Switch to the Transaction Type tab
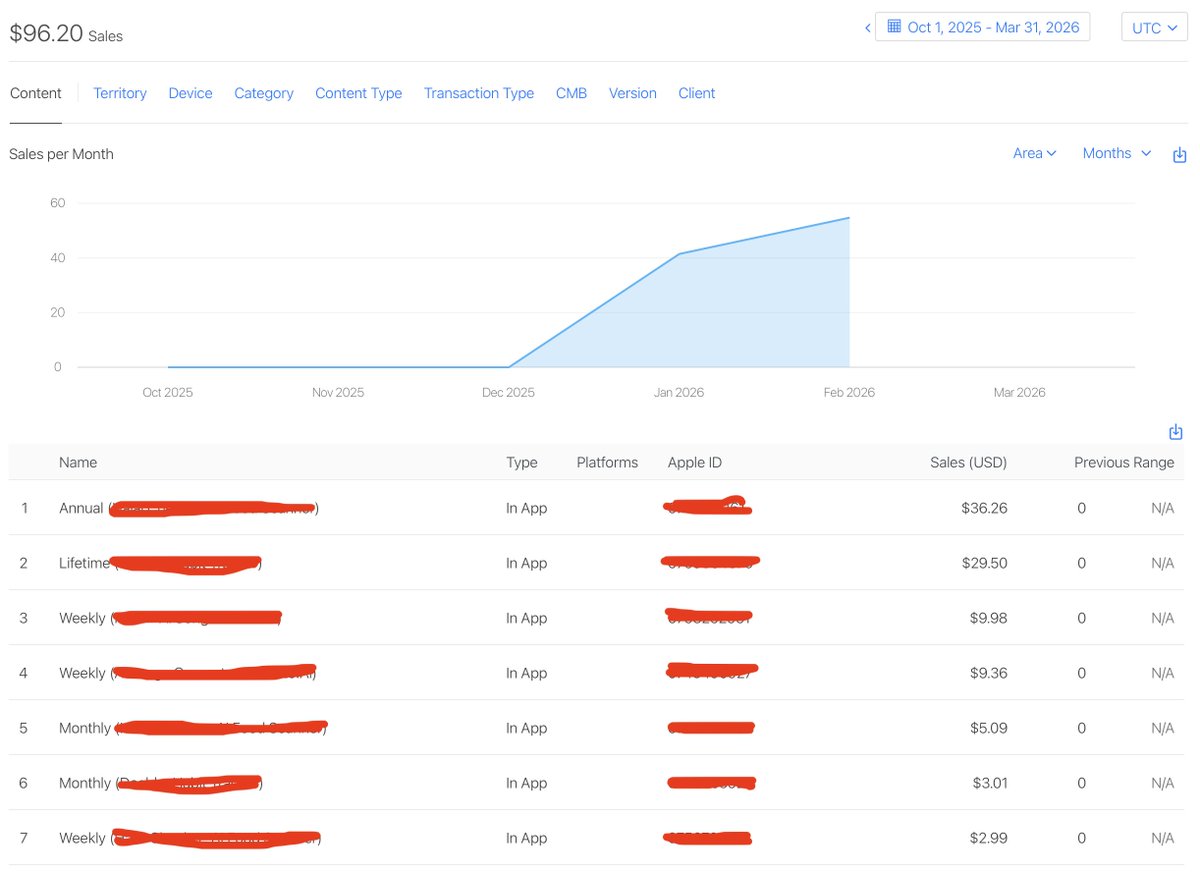This screenshot has width=1200, height=873. 479,93
